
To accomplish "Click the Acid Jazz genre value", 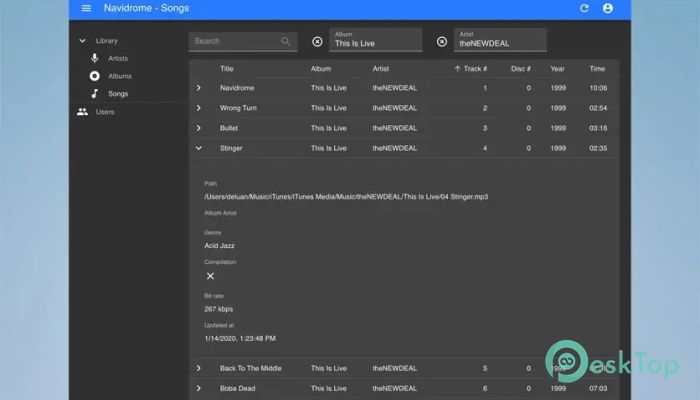I will [219, 246].
